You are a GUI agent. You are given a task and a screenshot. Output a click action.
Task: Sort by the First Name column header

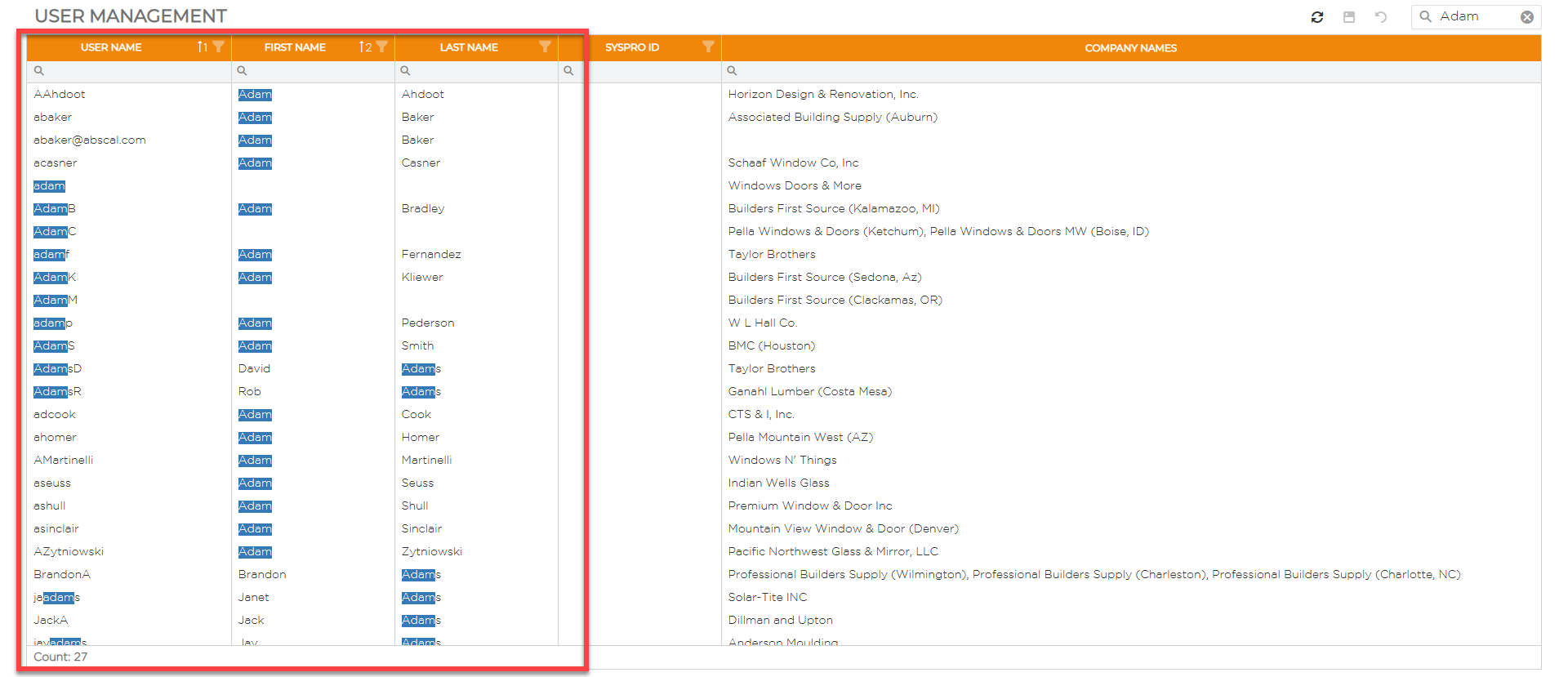point(295,47)
